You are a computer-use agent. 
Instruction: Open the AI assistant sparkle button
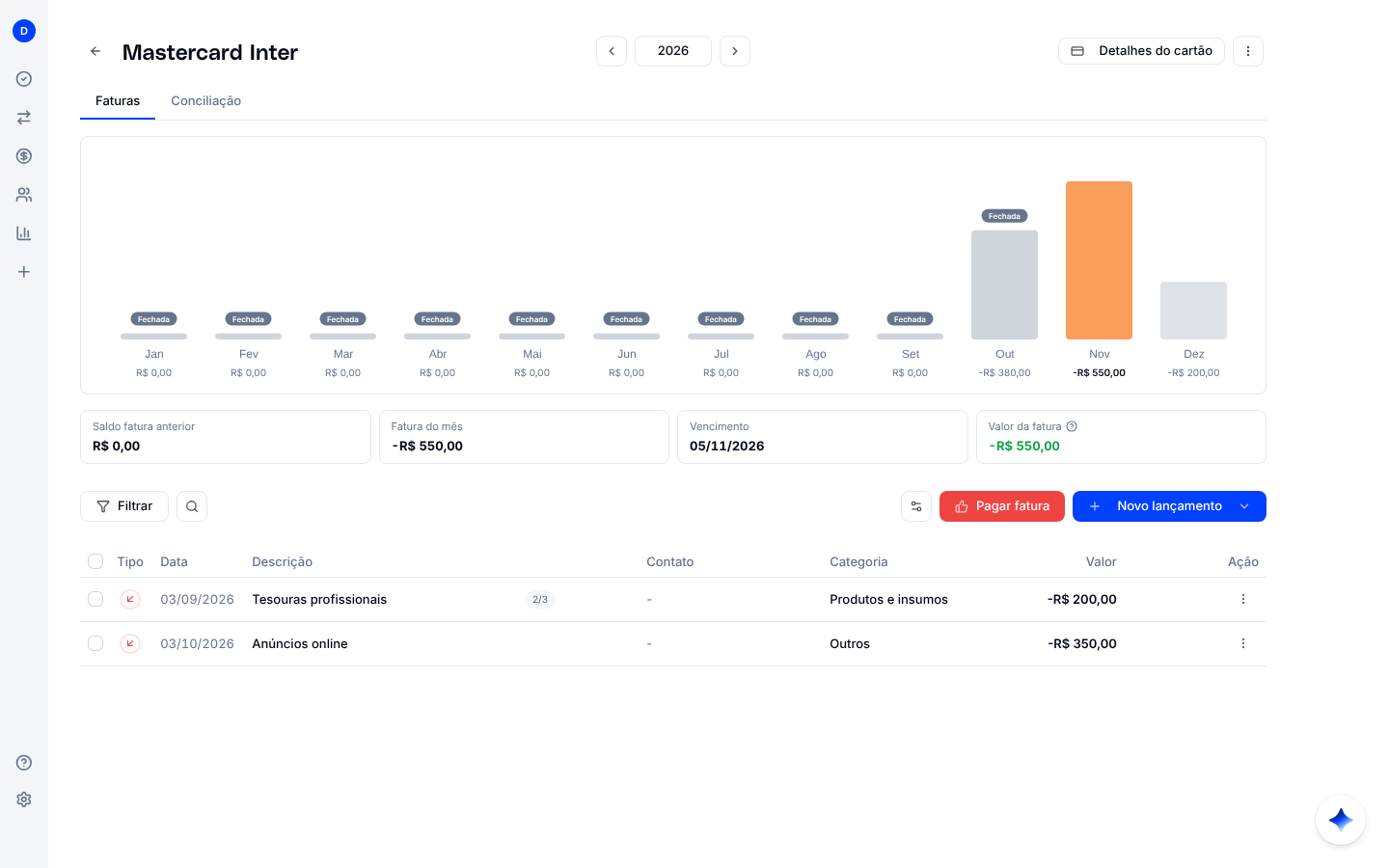pos(1341,820)
